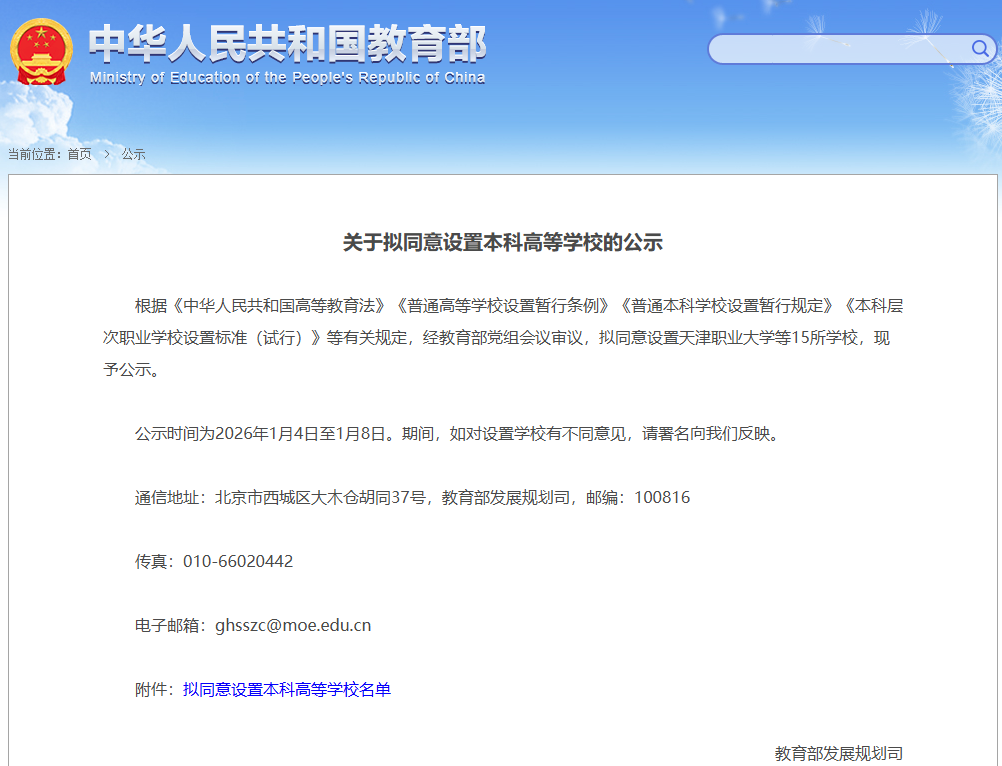
Task: Click the 中华人民共和国教育部 site title
Action: click(287, 43)
